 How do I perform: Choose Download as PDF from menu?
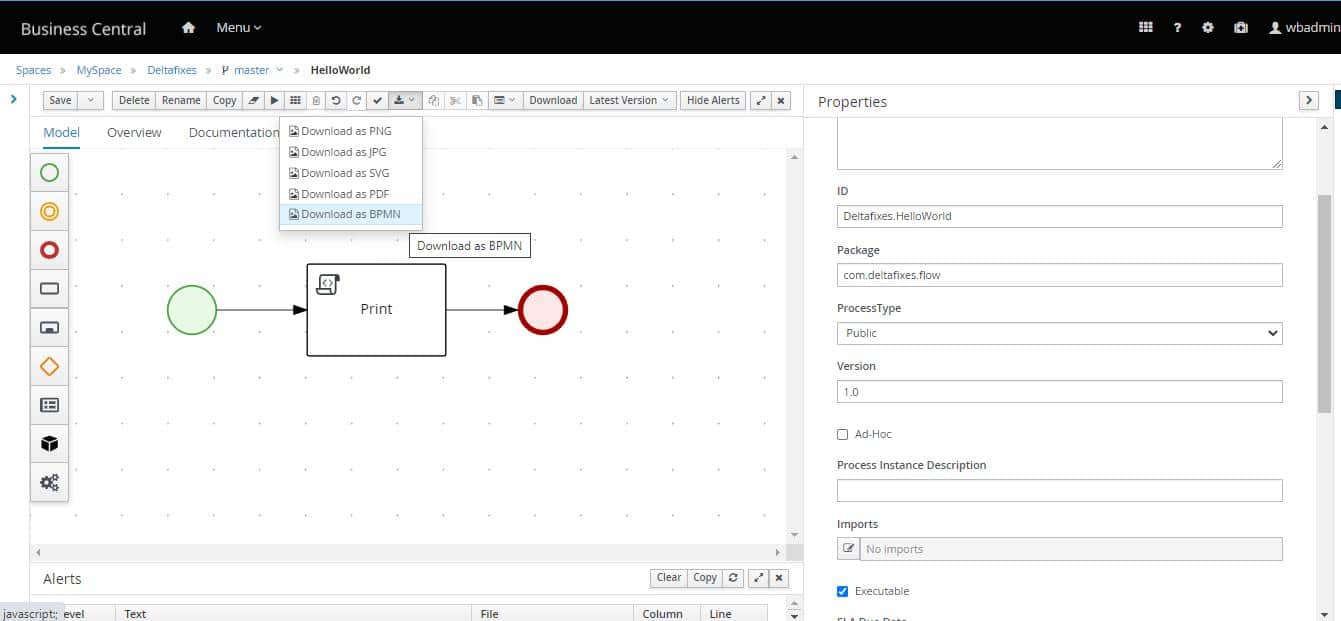pyautogui.click(x=344, y=194)
